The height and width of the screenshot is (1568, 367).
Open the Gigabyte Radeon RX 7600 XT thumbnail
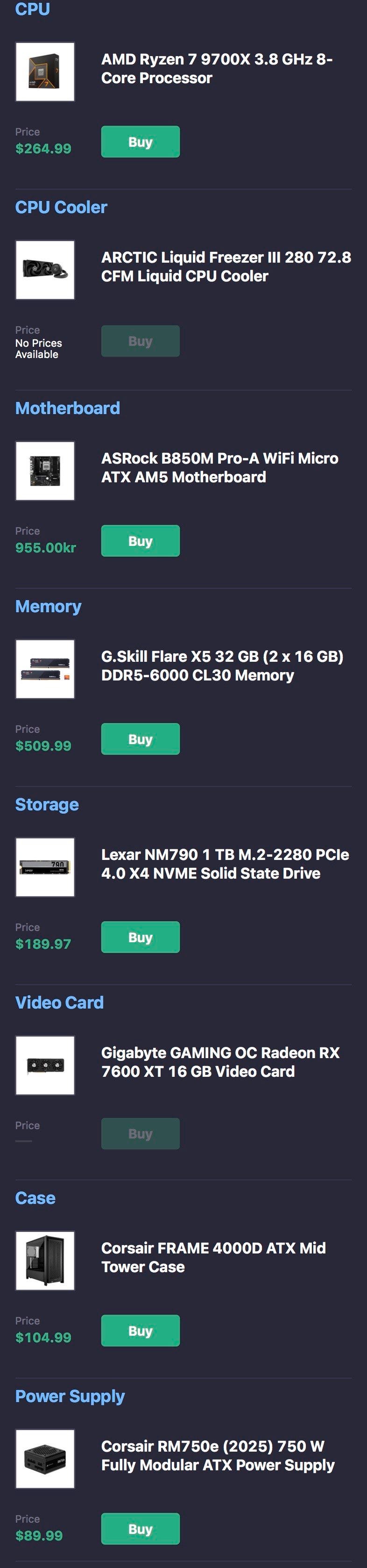tap(45, 1065)
